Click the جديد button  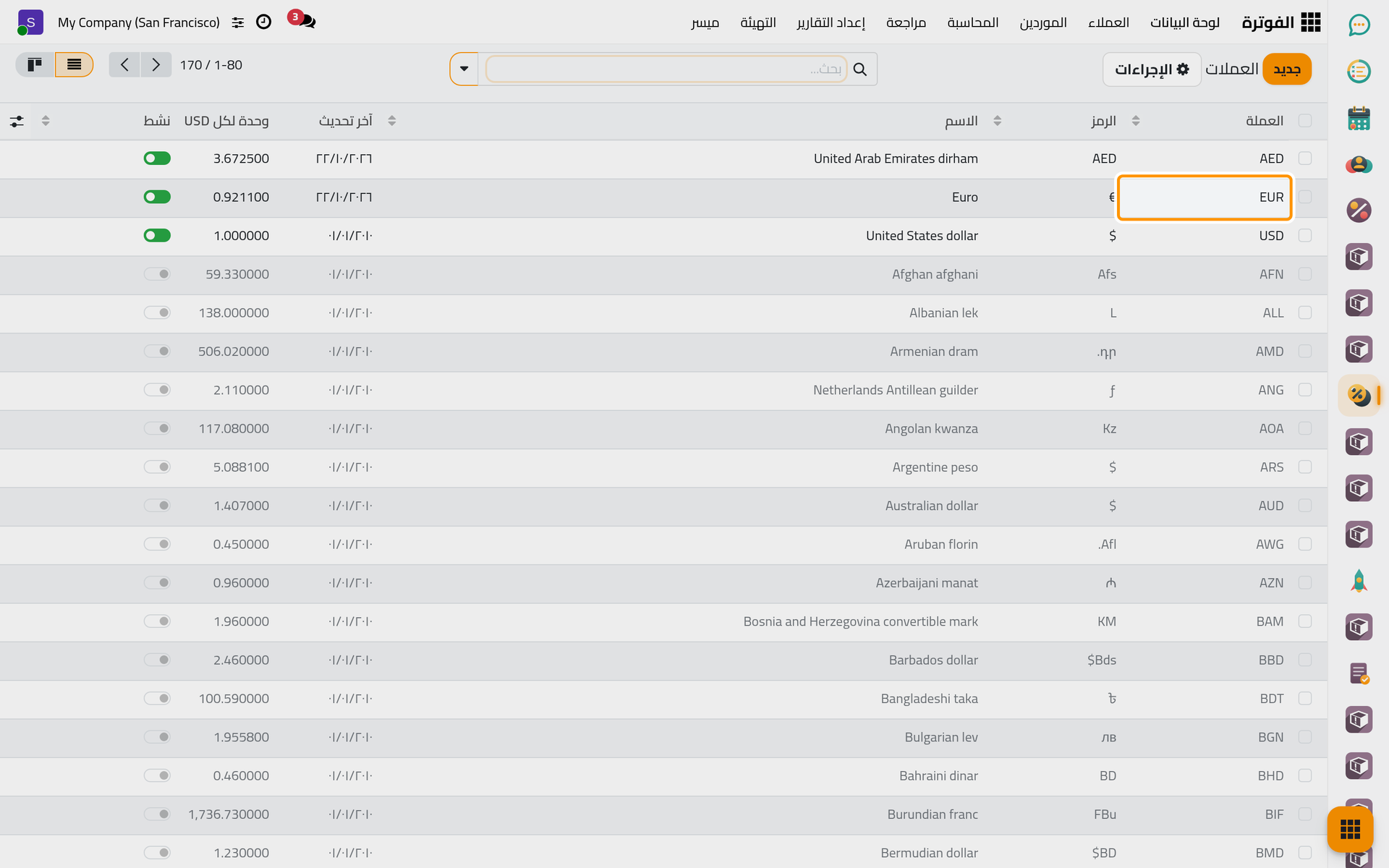pos(1287,69)
